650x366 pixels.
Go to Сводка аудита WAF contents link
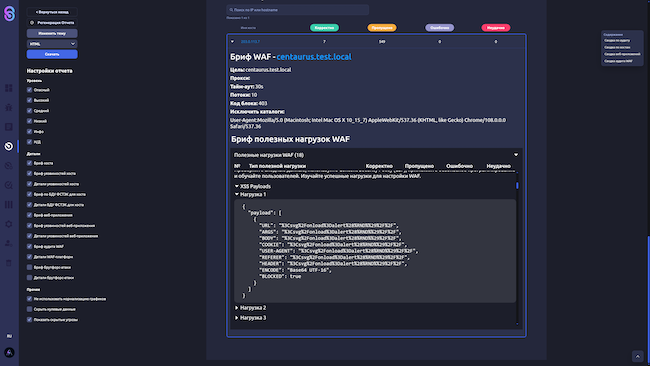pos(618,61)
